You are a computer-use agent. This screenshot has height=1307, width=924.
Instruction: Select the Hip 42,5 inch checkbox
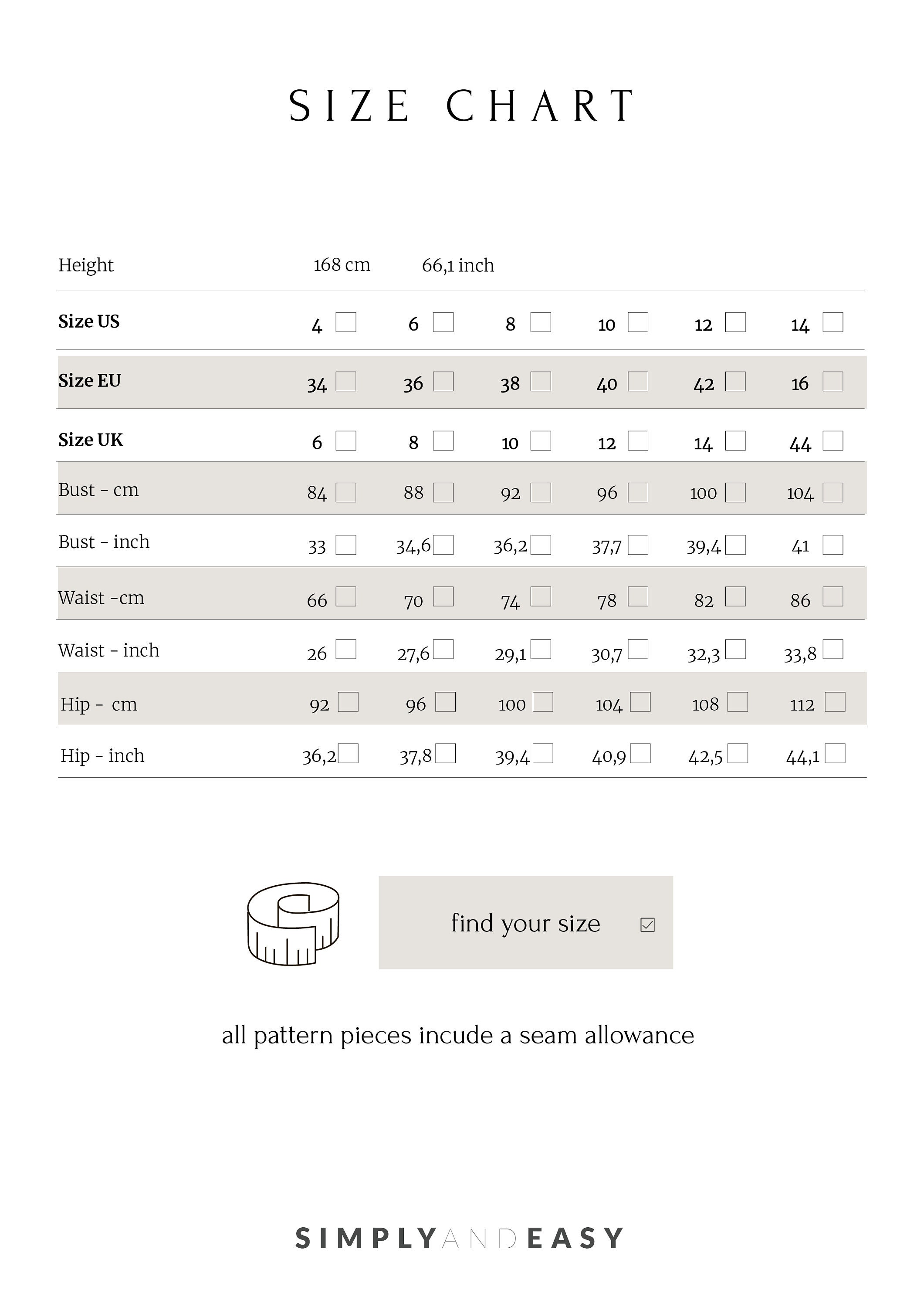[x=737, y=752]
